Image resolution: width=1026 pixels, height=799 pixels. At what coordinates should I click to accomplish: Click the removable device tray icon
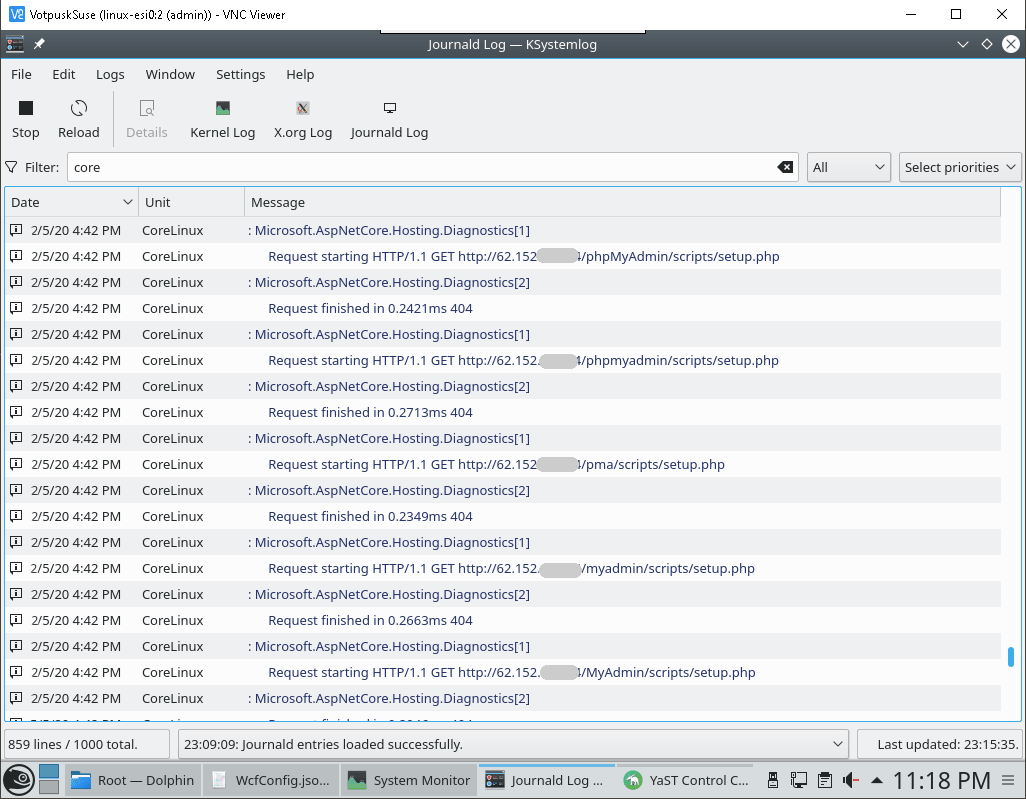(773, 780)
